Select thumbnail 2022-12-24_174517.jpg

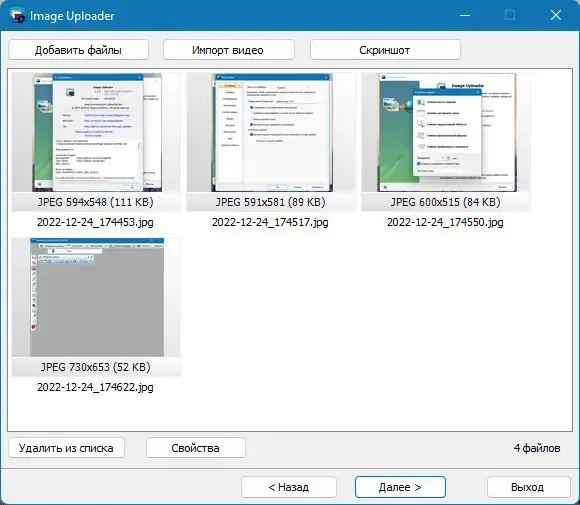[272, 132]
